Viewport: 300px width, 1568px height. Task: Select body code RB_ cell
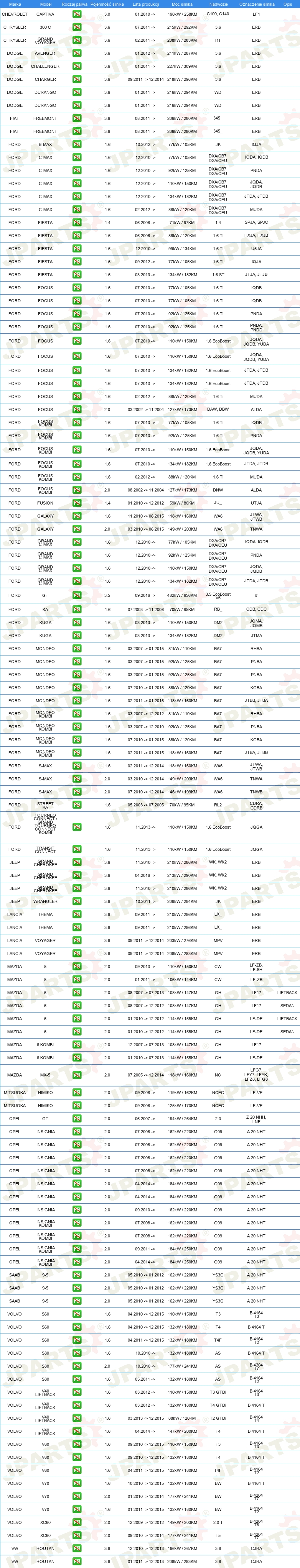coord(218,609)
